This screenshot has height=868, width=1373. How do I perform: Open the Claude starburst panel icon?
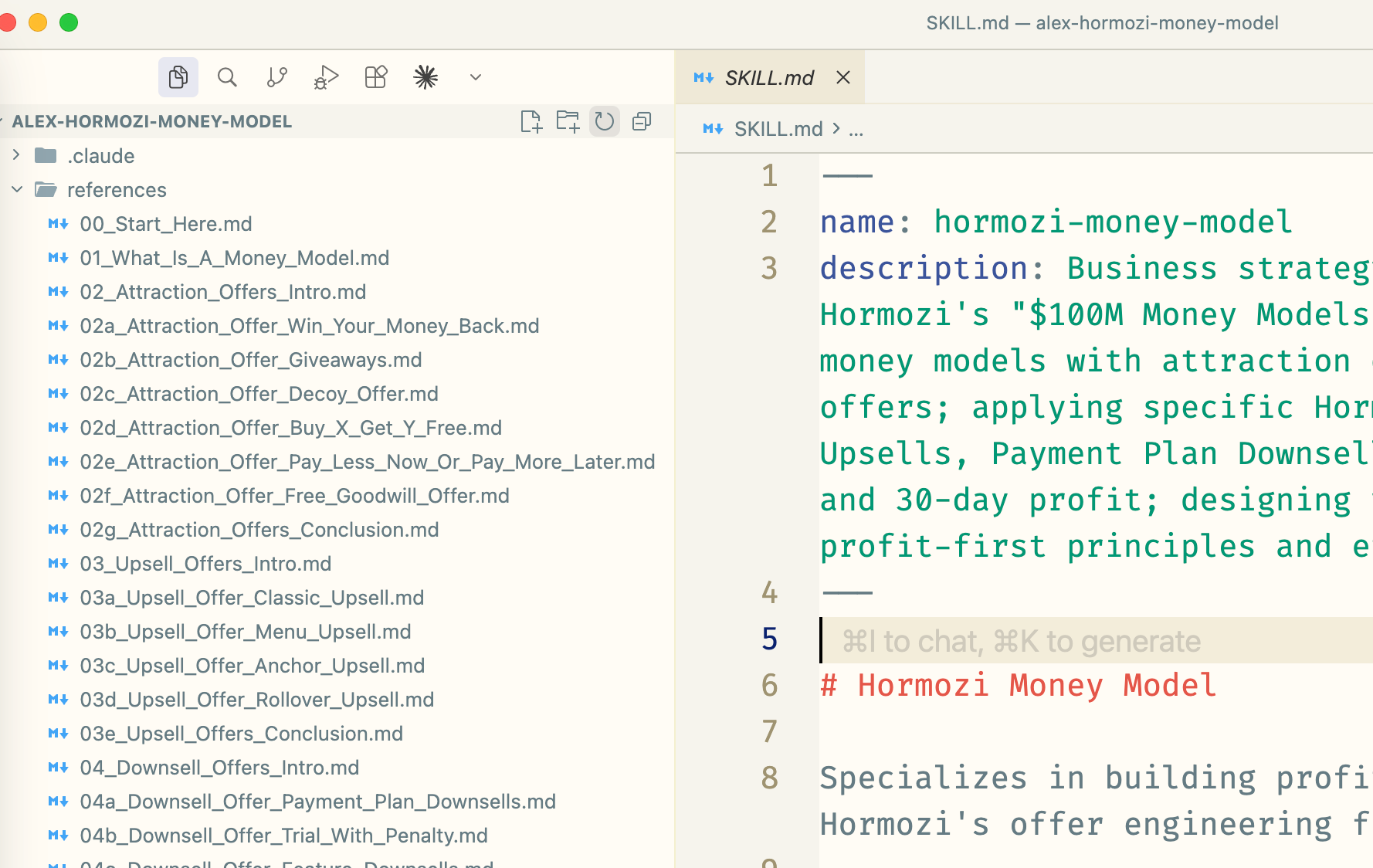coord(425,77)
